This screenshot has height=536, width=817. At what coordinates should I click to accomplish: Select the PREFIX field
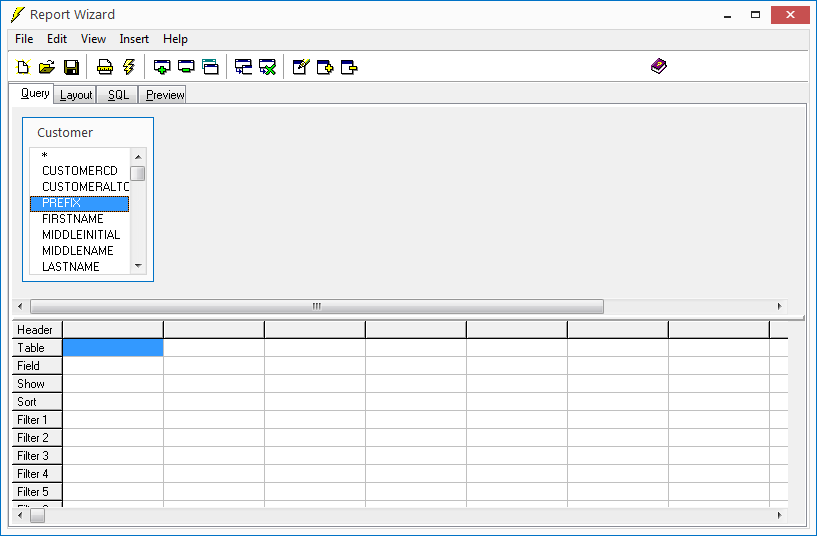79,203
